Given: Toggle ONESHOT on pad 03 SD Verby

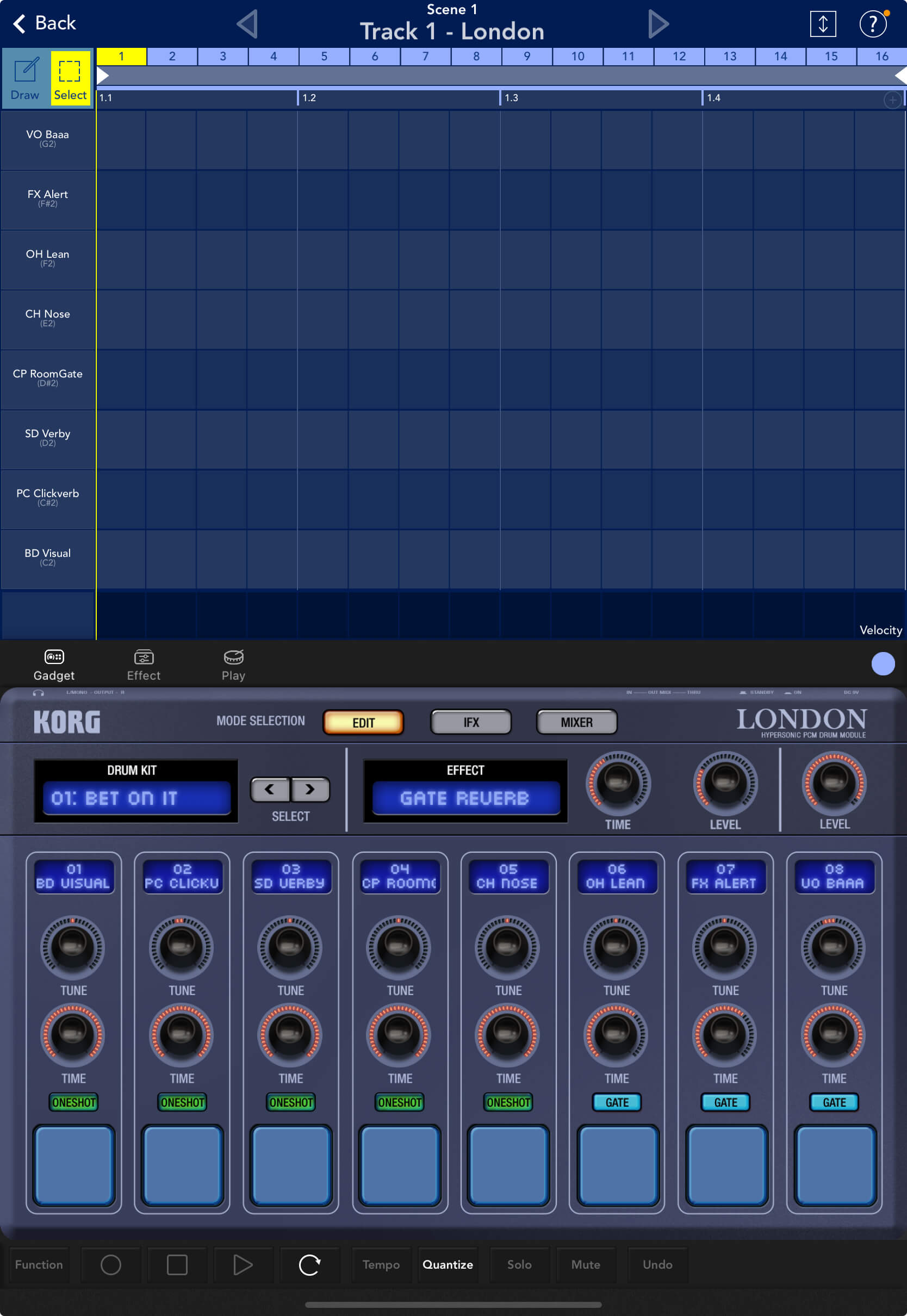Looking at the screenshot, I should click(290, 1102).
